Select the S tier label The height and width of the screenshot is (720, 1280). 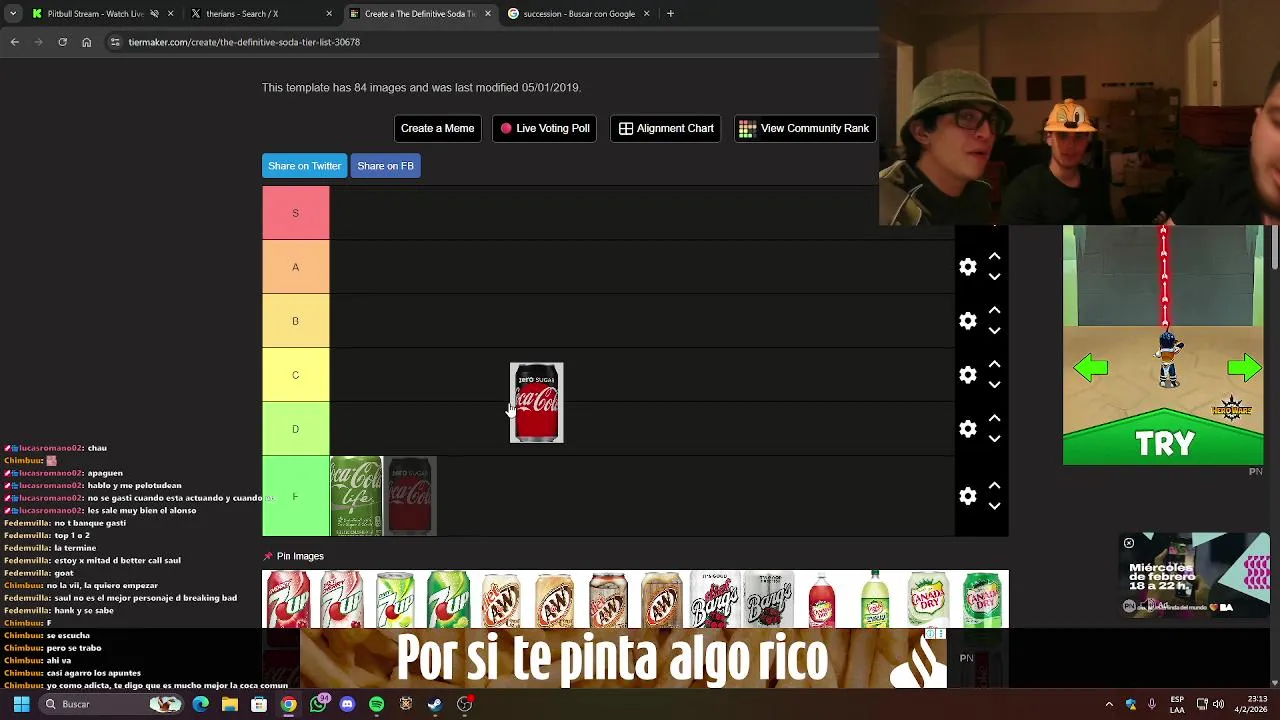tap(295, 213)
